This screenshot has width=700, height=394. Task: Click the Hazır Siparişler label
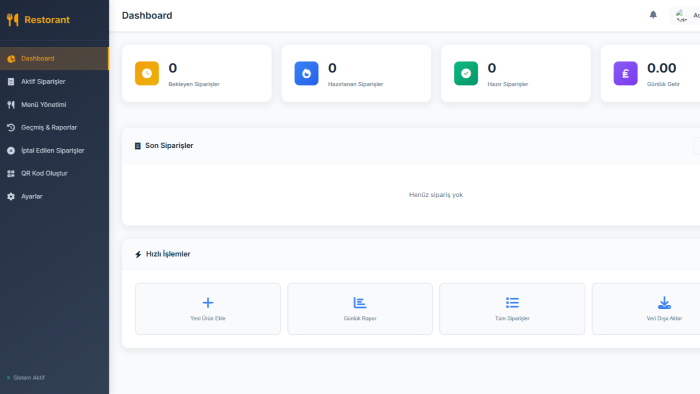508,84
